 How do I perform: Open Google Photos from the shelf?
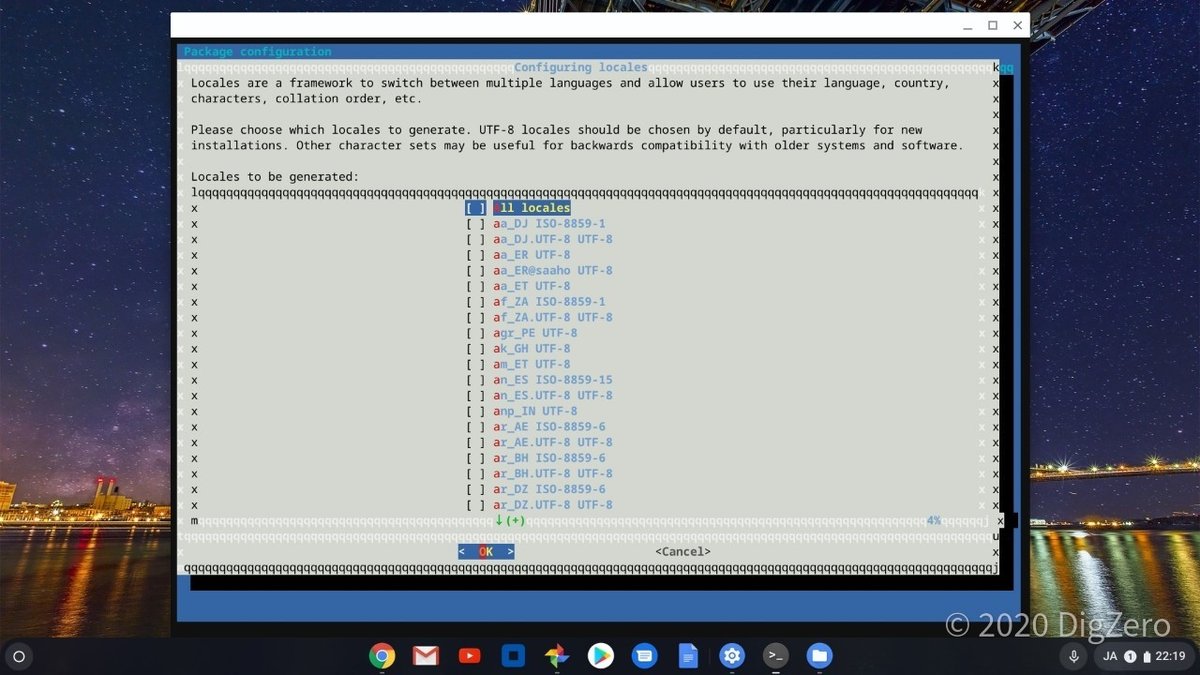(x=557, y=656)
